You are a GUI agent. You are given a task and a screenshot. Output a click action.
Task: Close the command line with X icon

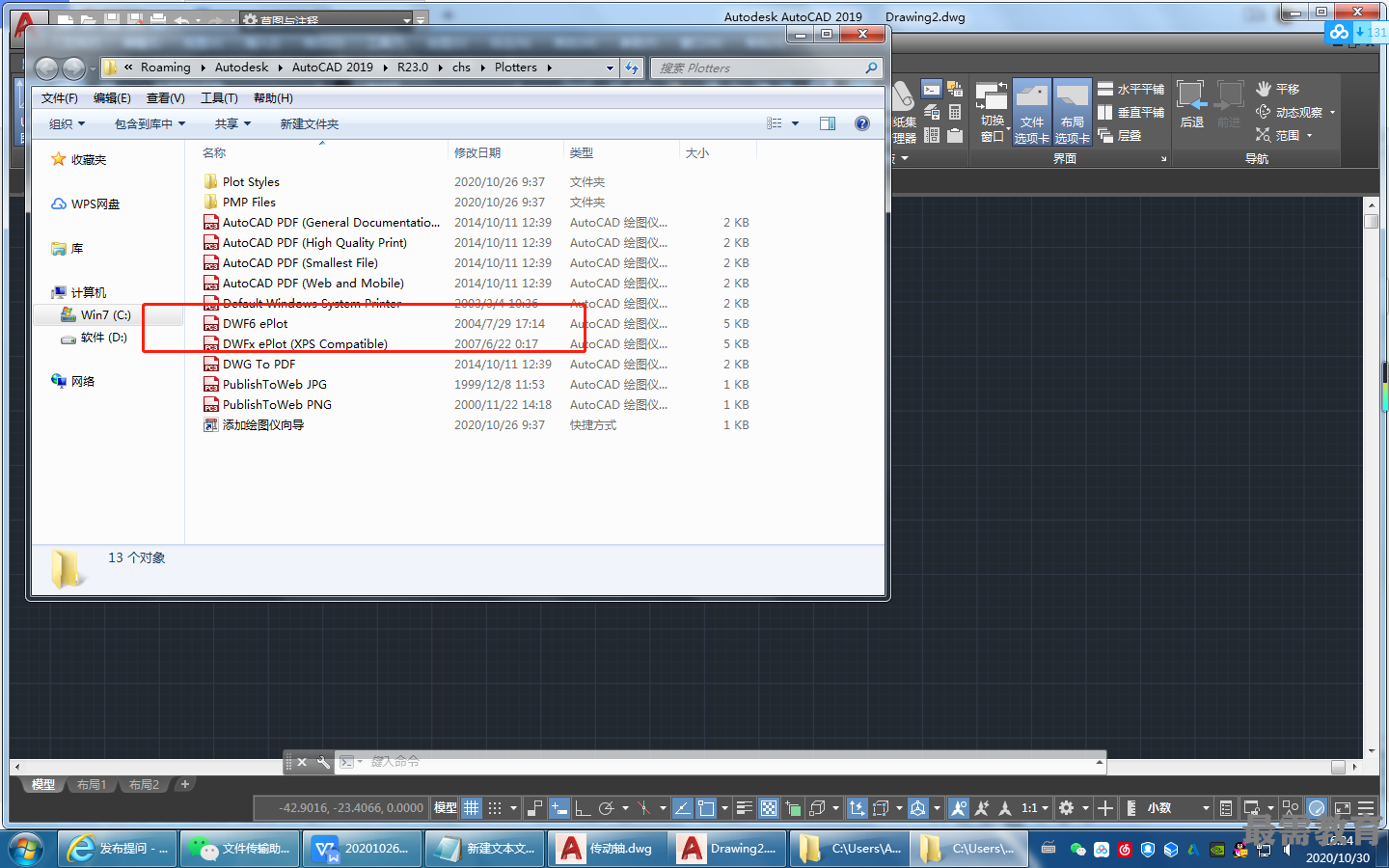[302, 762]
